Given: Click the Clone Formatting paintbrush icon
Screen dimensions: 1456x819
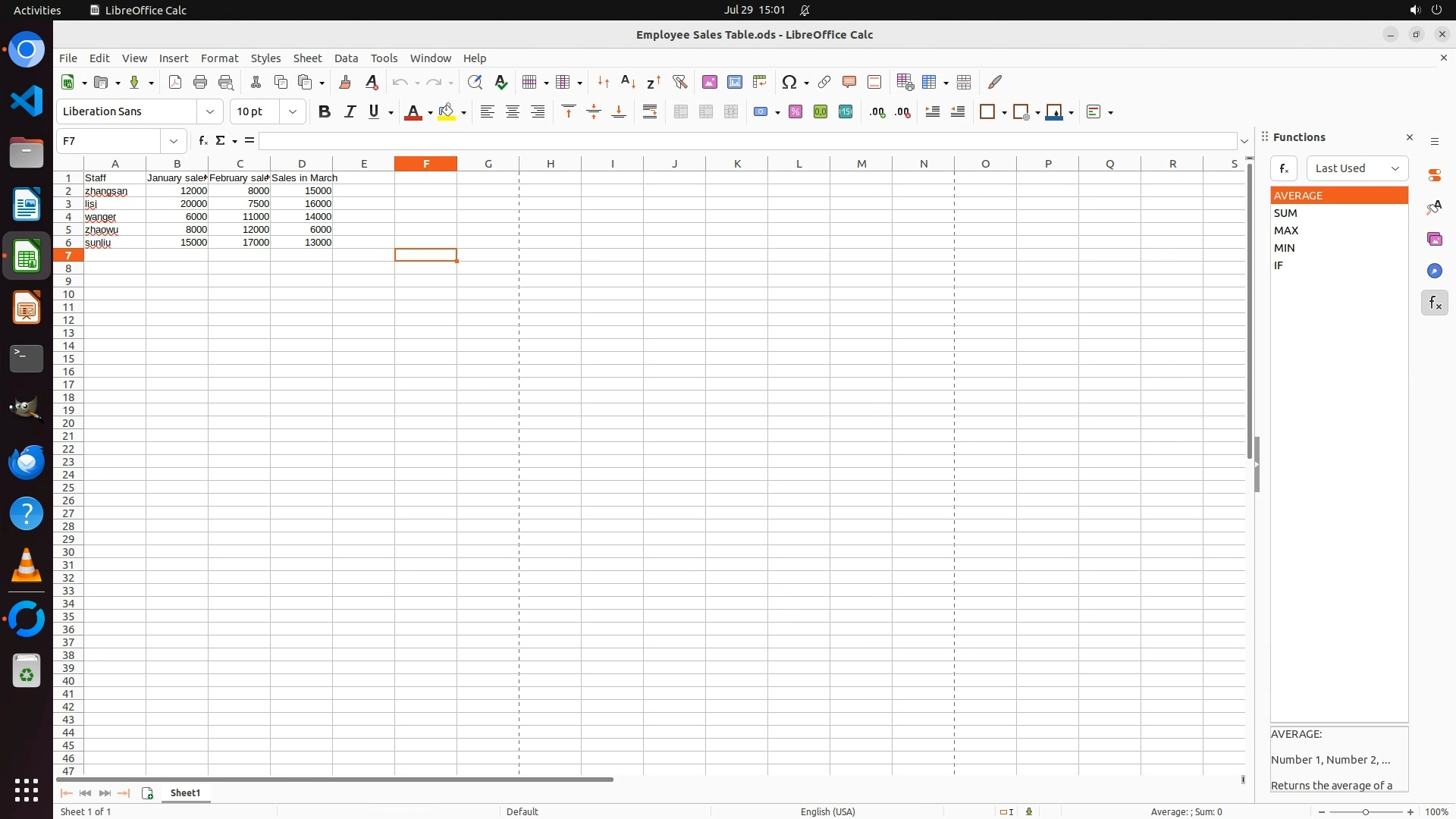Looking at the screenshot, I should click(345, 82).
